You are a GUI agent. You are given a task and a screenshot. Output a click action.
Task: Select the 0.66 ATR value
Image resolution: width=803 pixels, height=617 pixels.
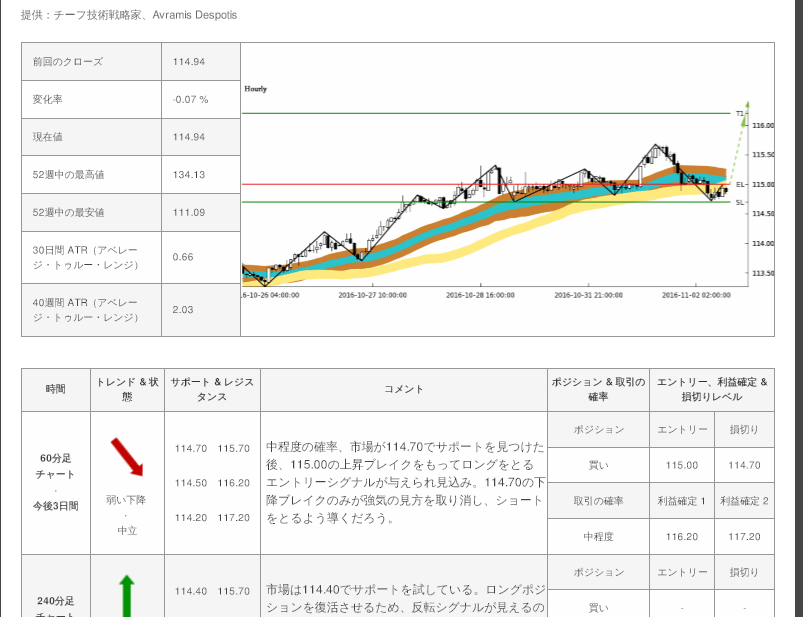[183, 257]
